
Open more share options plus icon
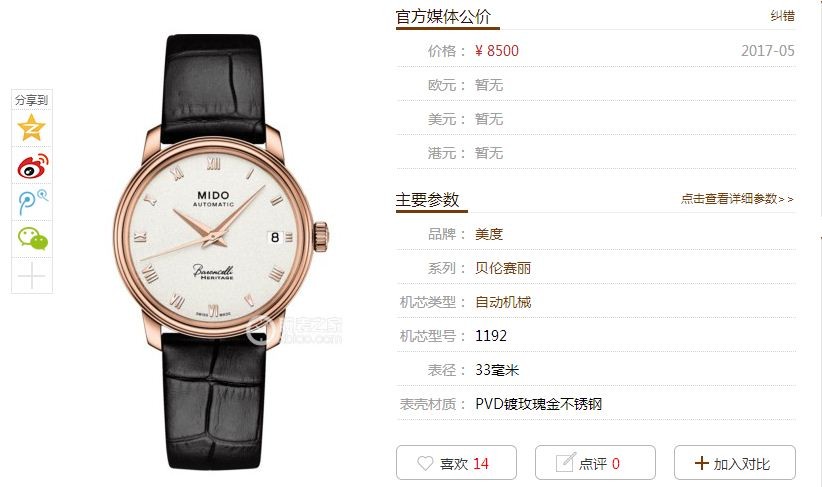tap(31, 276)
